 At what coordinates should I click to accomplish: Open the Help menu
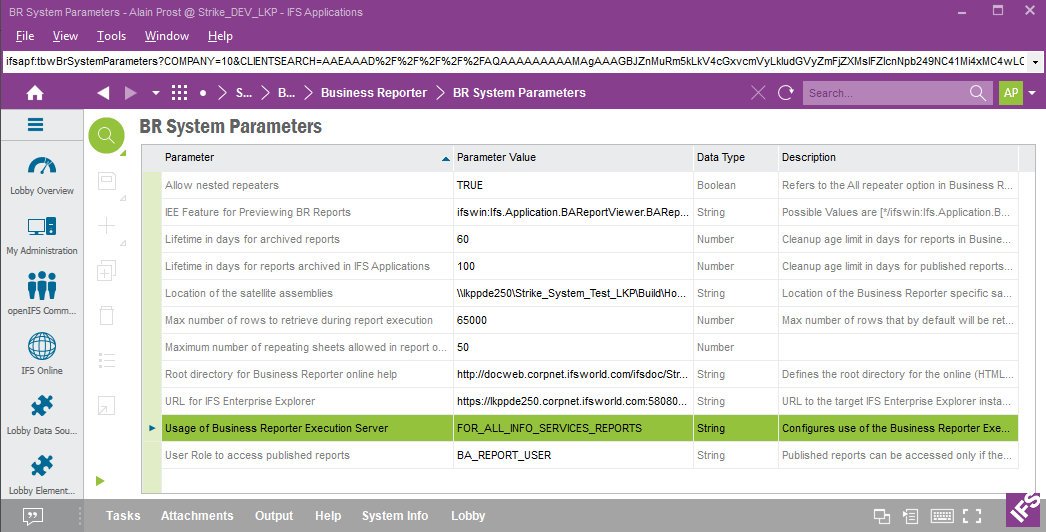220,36
